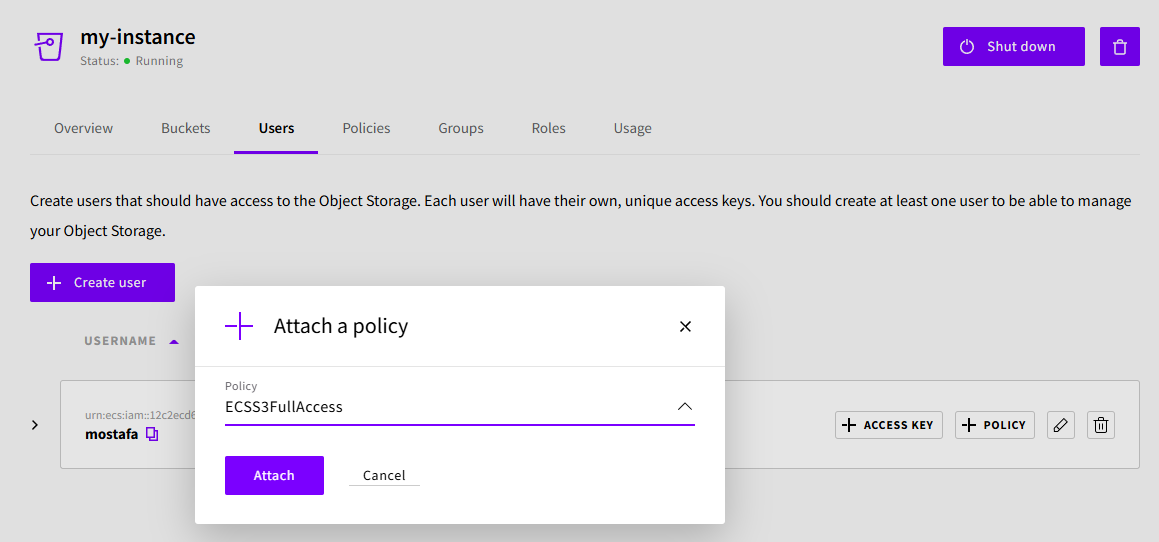Image resolution: width=1159 pixels, height=542 pixels.
Task: Open the Groups tab
Action: (460, 128)
